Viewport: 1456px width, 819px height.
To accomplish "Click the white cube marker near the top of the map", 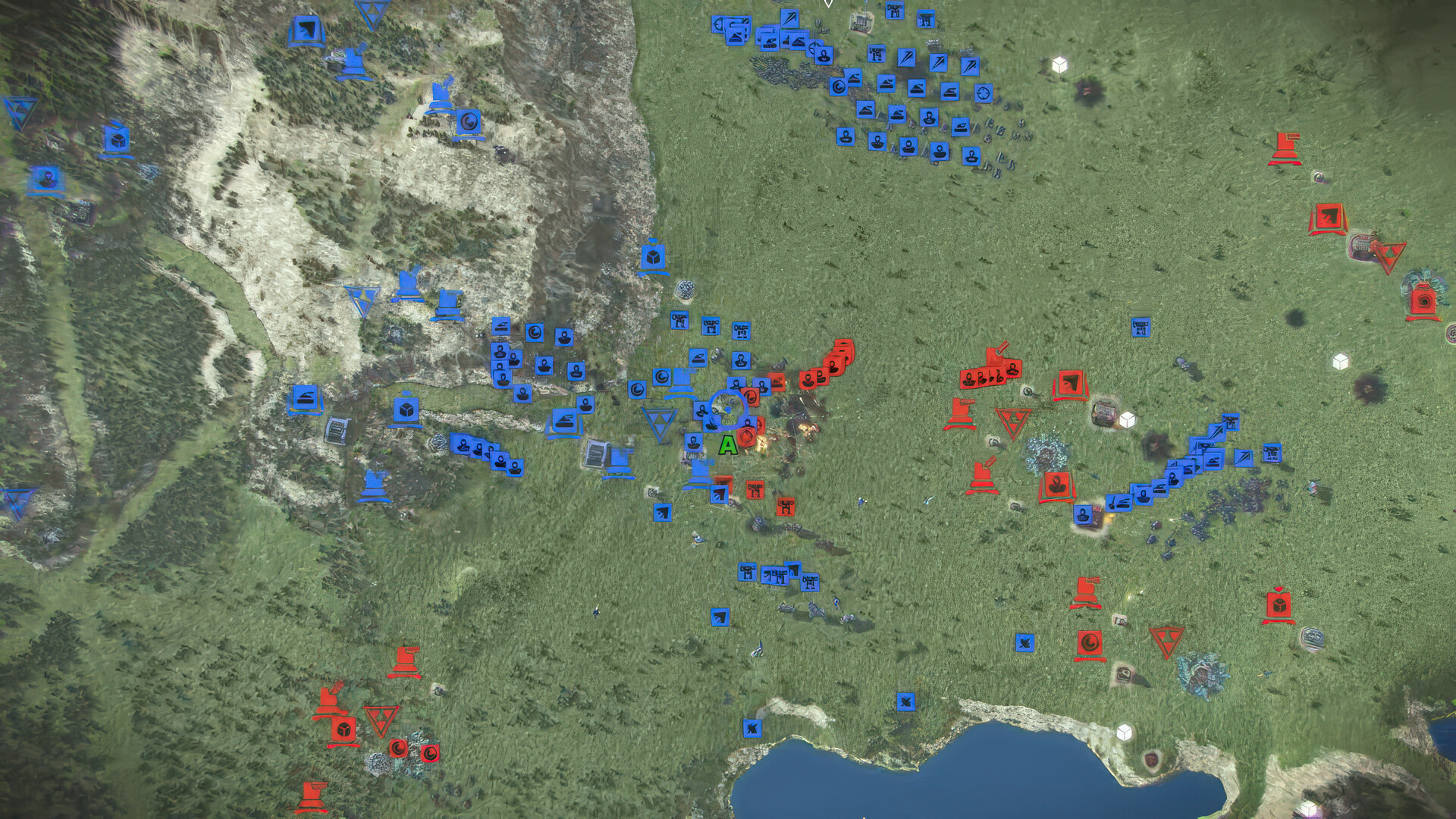I will [1059, 65].
